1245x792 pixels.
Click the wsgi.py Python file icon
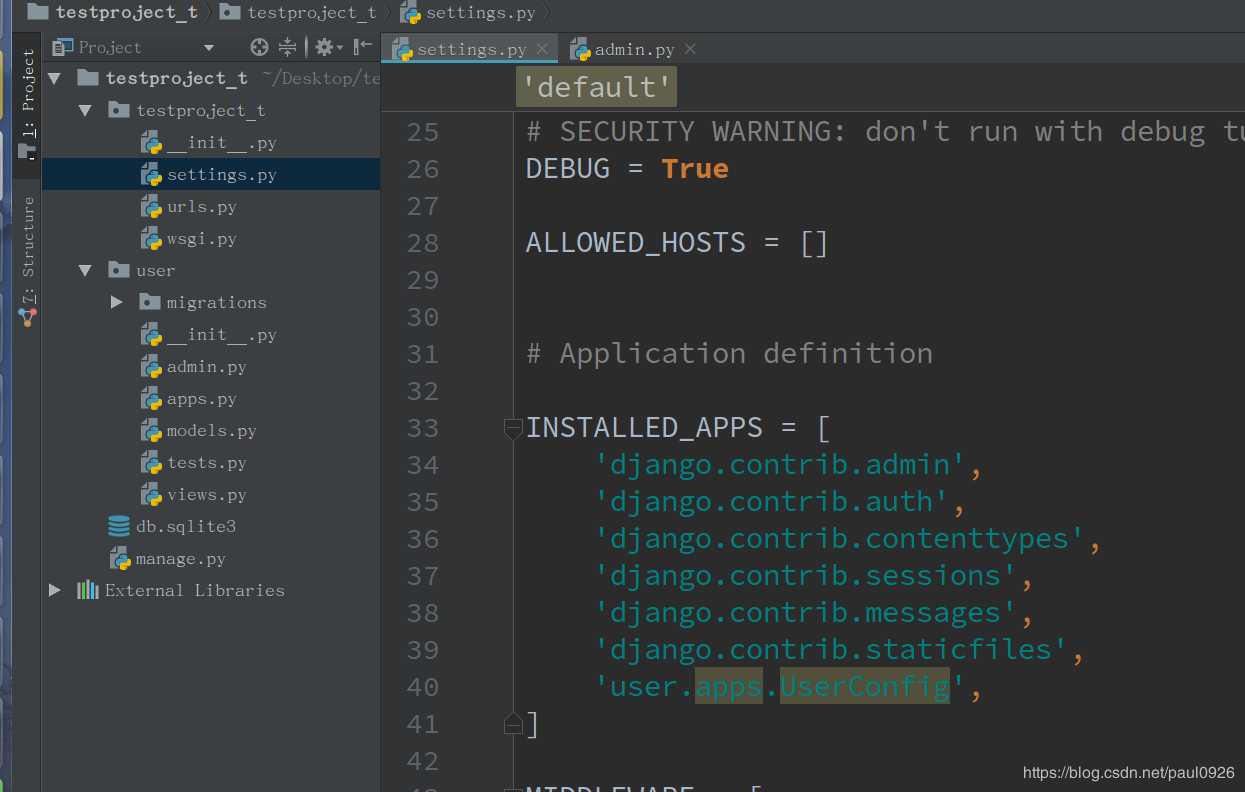[151, 238]
